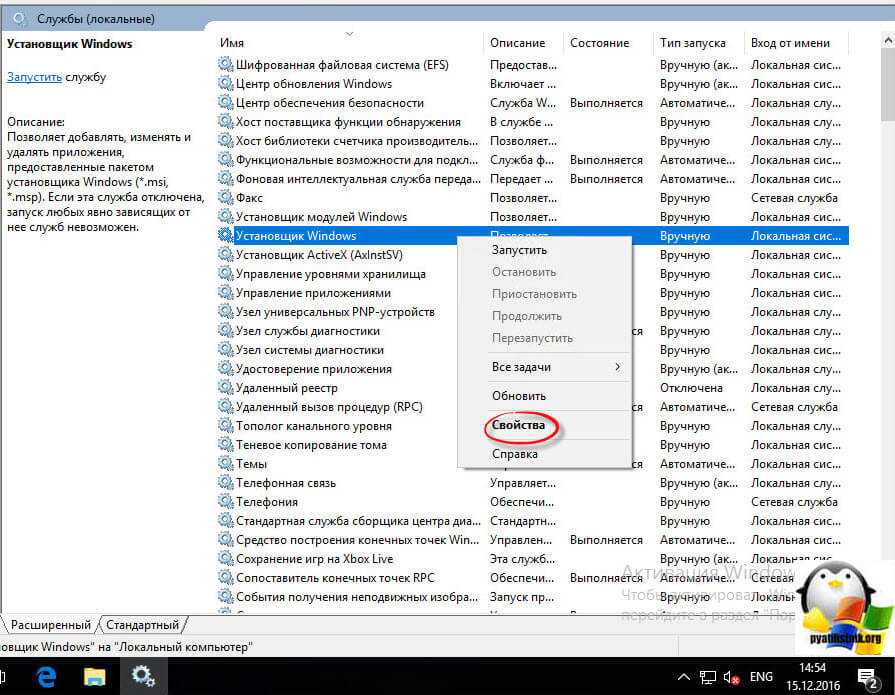Select the gear icon for Удаленный реестр

coord(225,388)
